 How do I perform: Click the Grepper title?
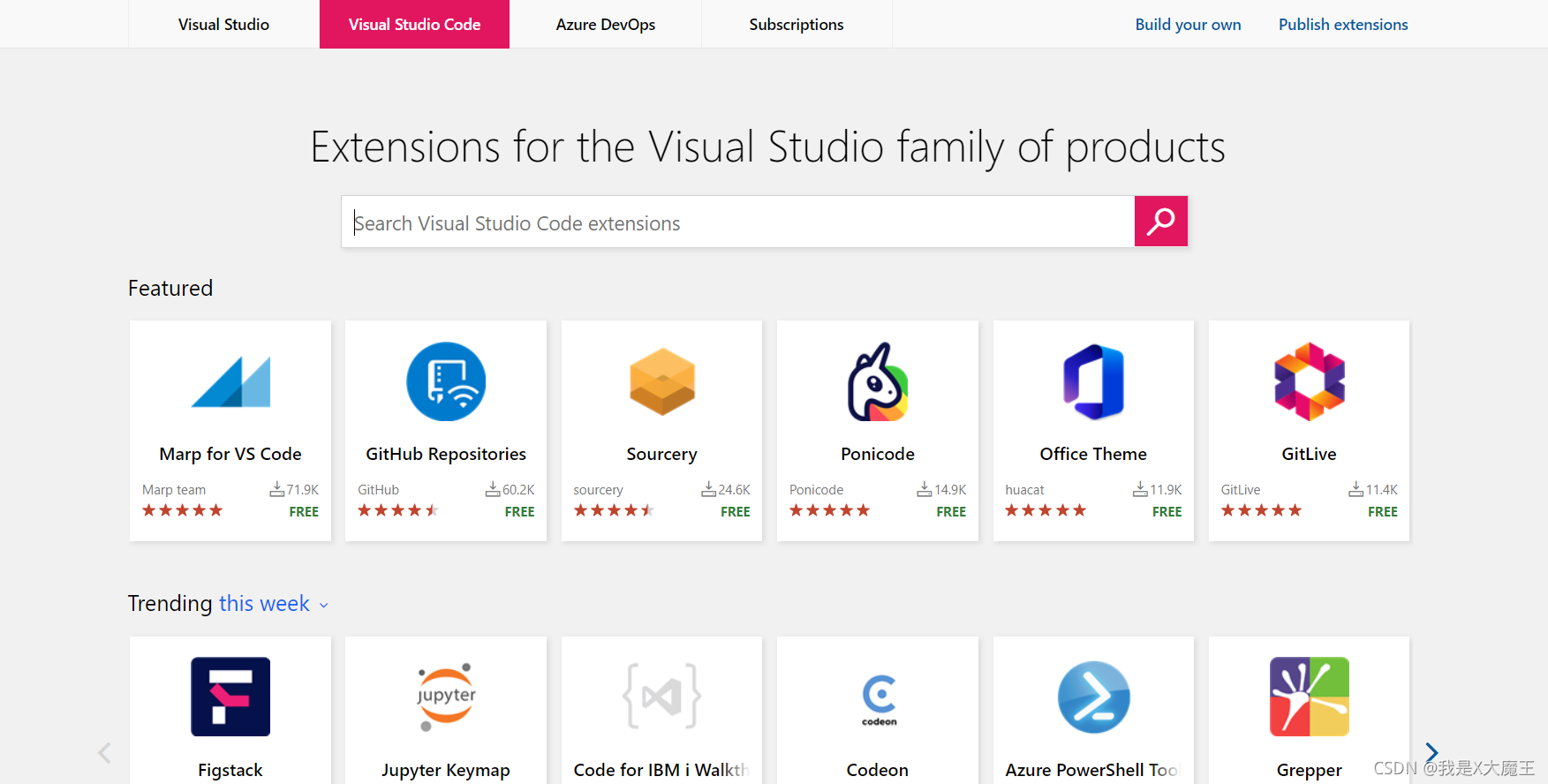click(1310, 770)
